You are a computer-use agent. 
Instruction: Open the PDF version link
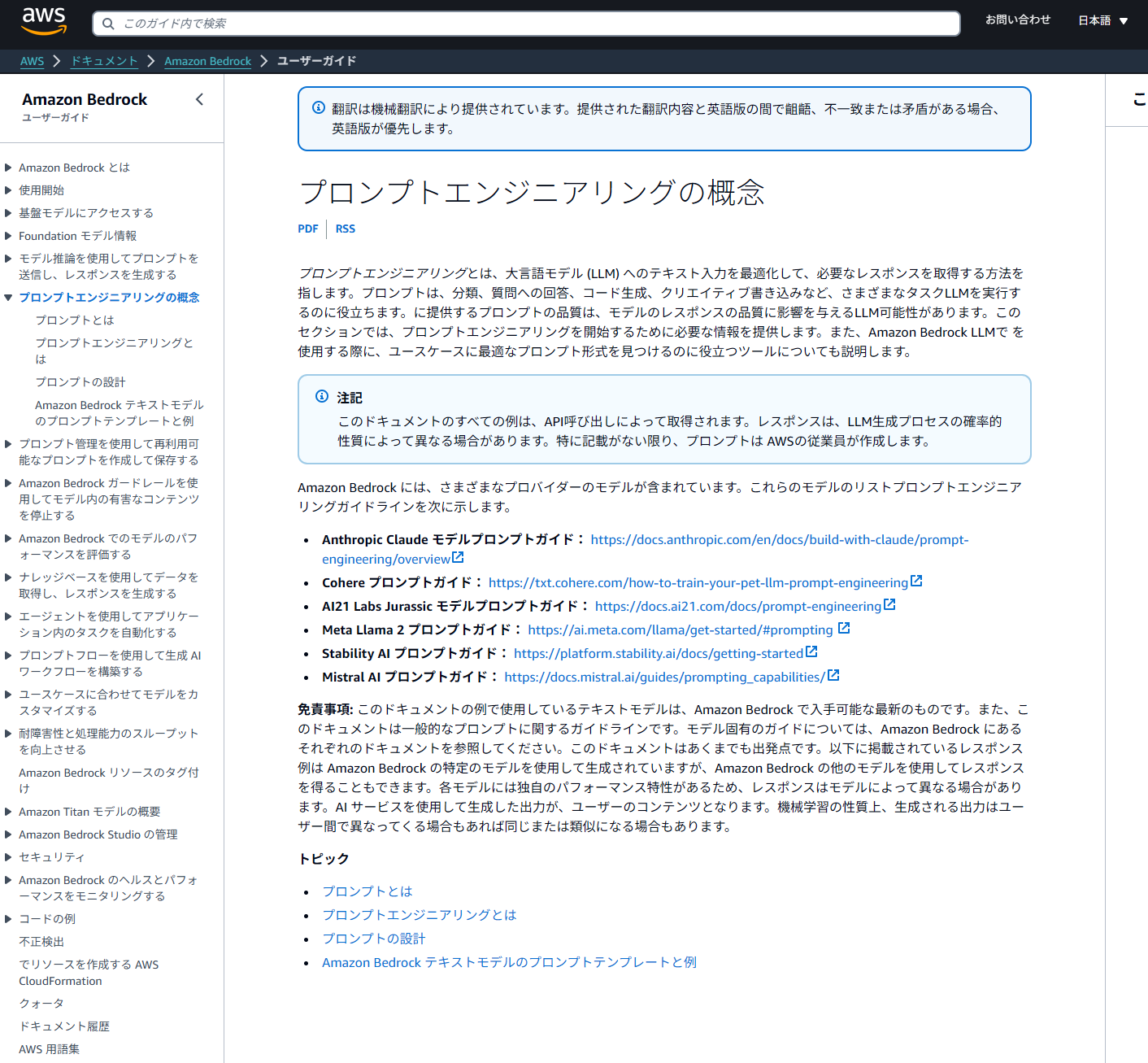point(308,229)
